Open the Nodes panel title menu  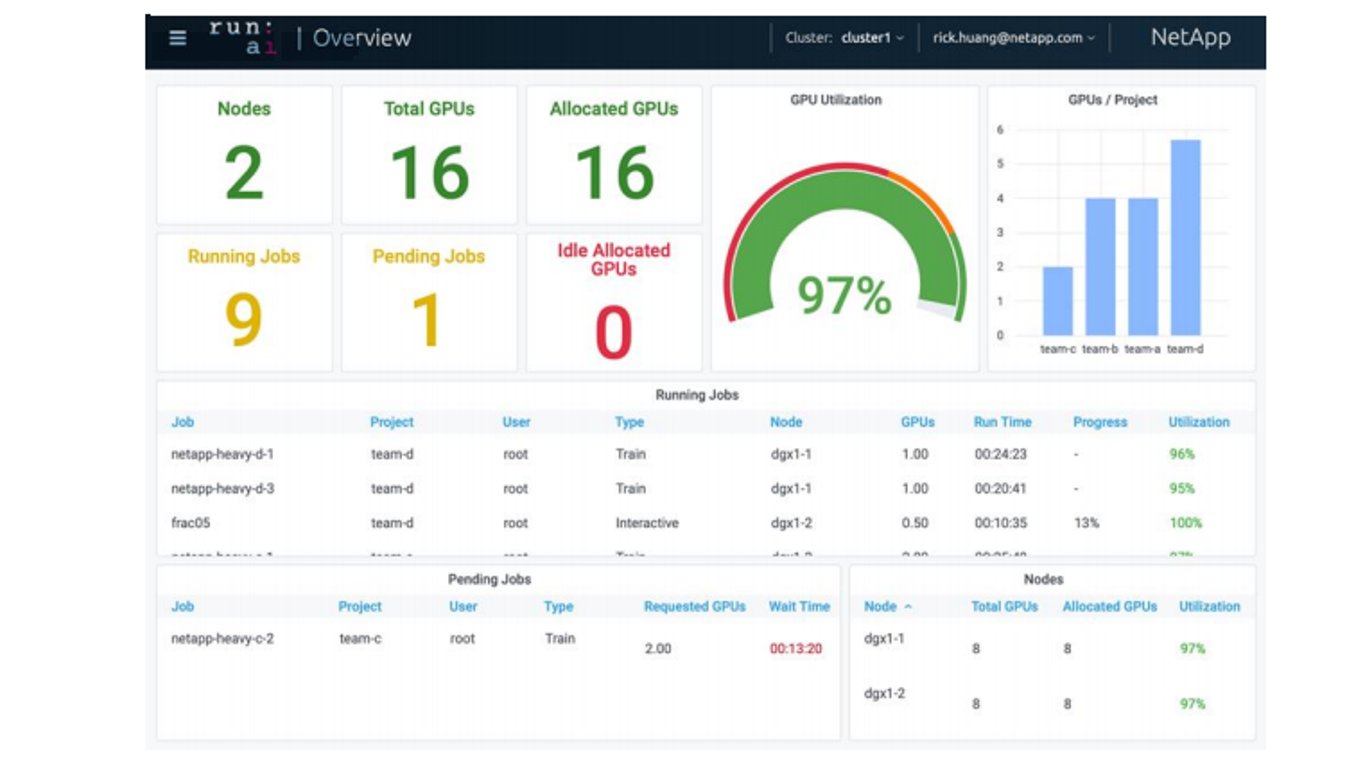click(x=1044, y=579)
